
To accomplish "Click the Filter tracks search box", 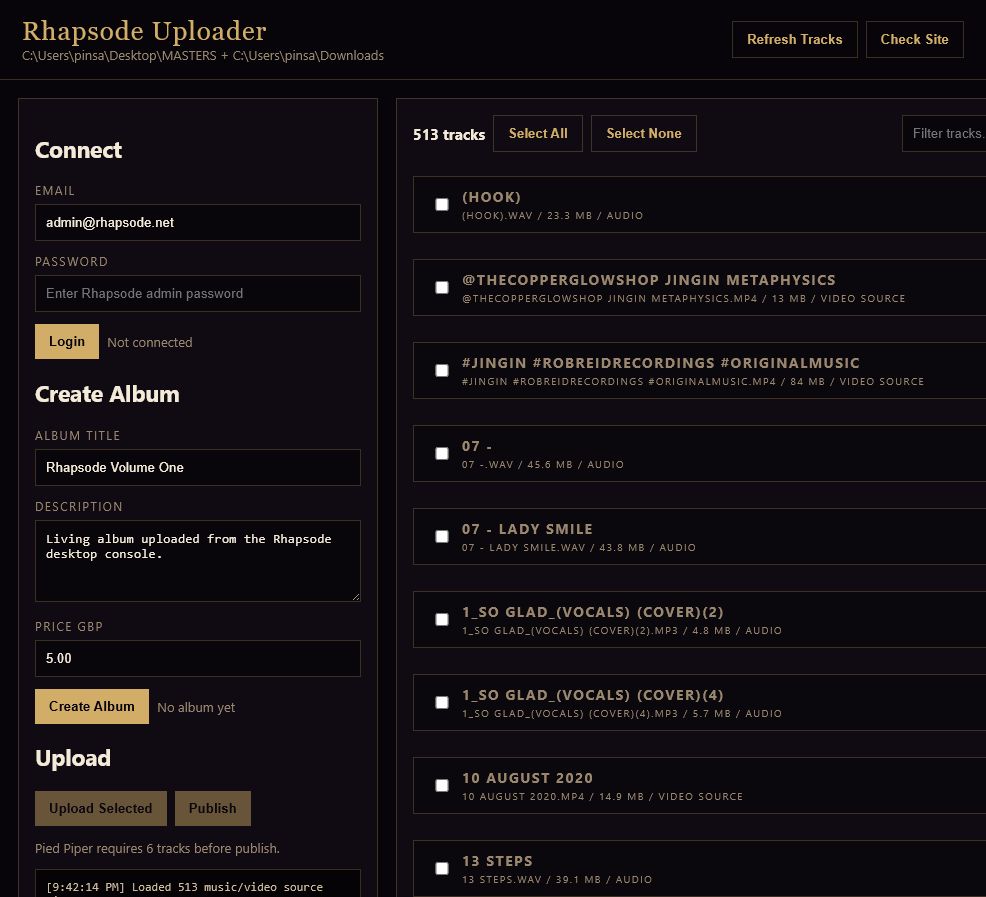I will pos(944,133).
